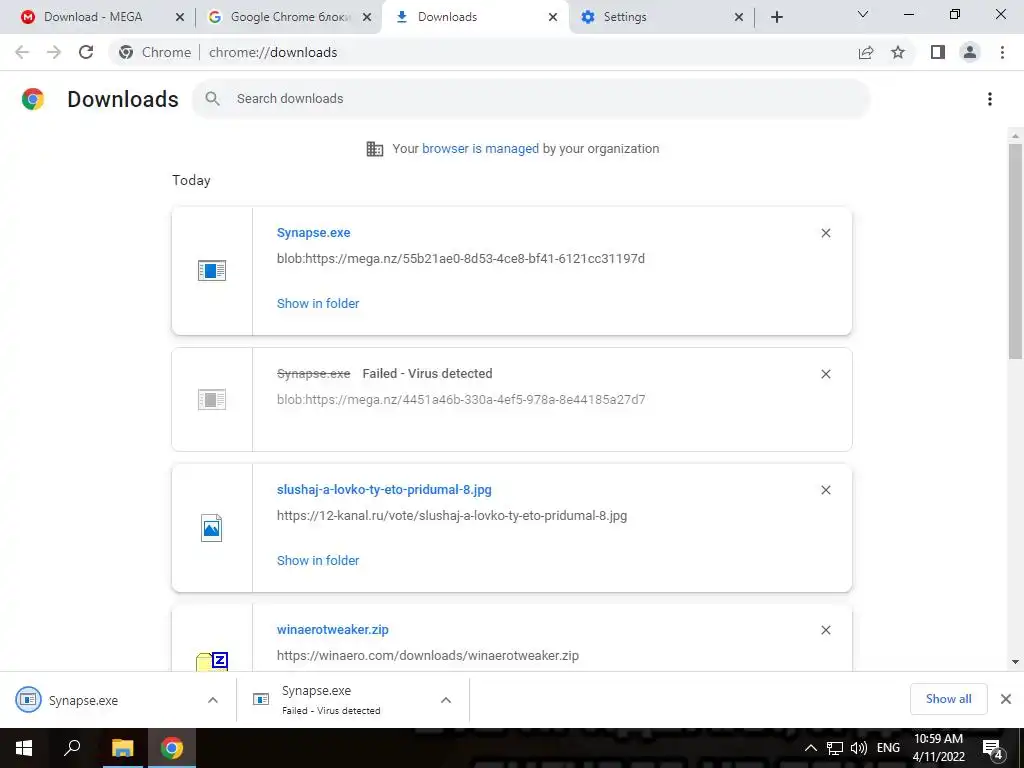Viewport: 1024px width, 768px height.
Task: Open the first Synapse.exe download link
Action: 313,232
